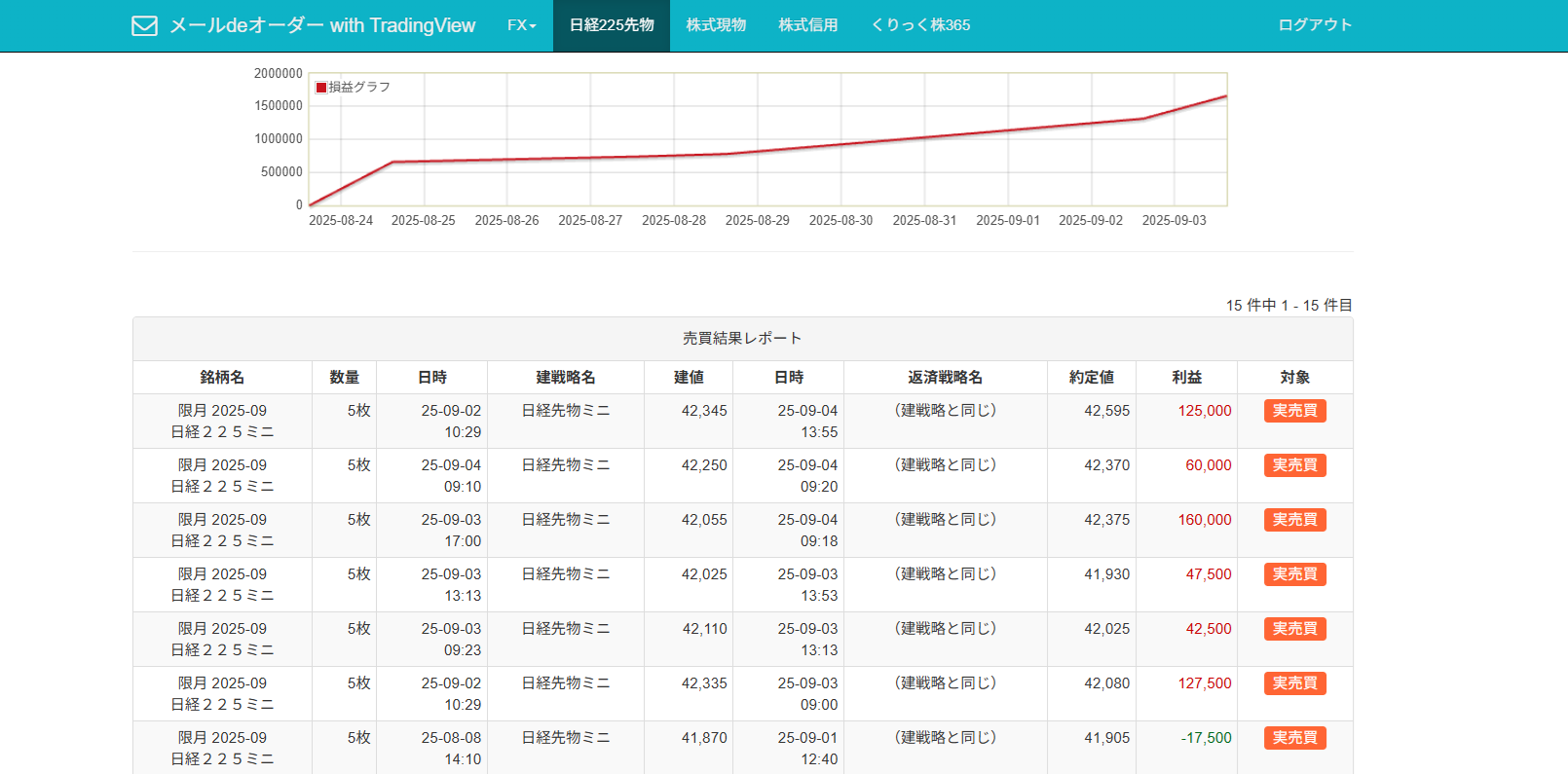Expand the FX dropdown menu

click(521, 25)
